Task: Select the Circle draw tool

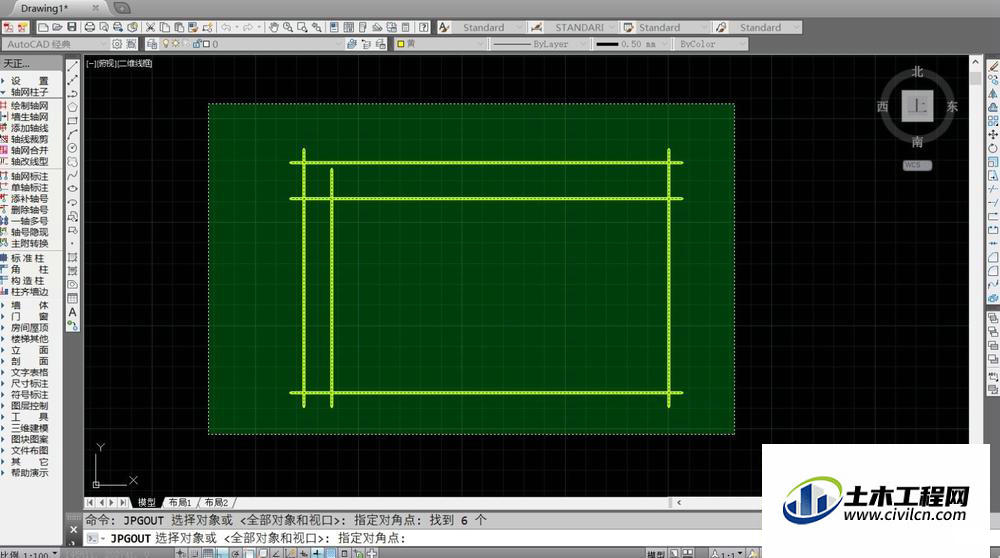Action: tap(73, 148)
